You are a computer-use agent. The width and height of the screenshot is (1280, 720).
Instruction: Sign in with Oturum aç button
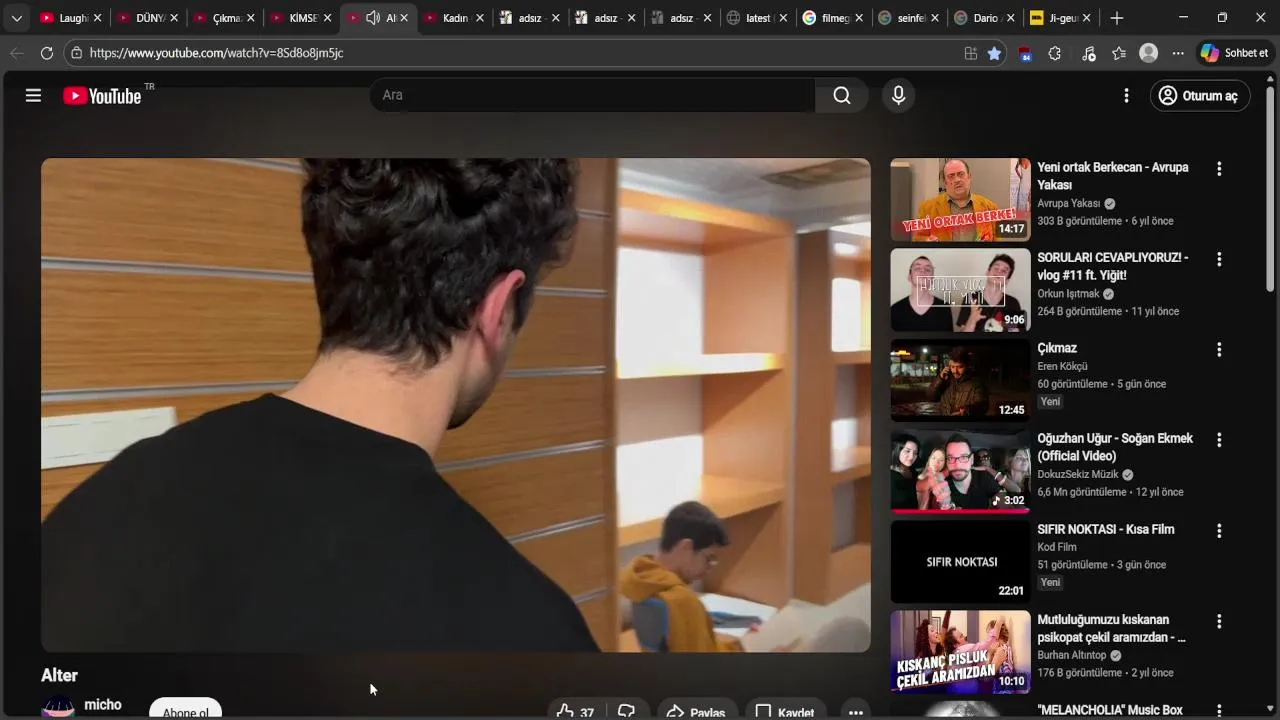1199,95
